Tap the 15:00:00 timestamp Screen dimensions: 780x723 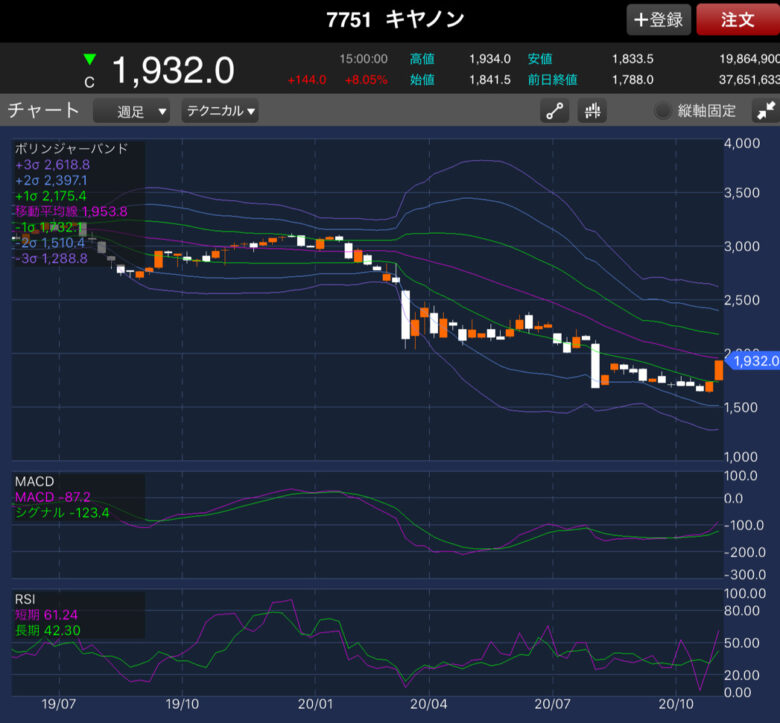(x=364, y=59)
